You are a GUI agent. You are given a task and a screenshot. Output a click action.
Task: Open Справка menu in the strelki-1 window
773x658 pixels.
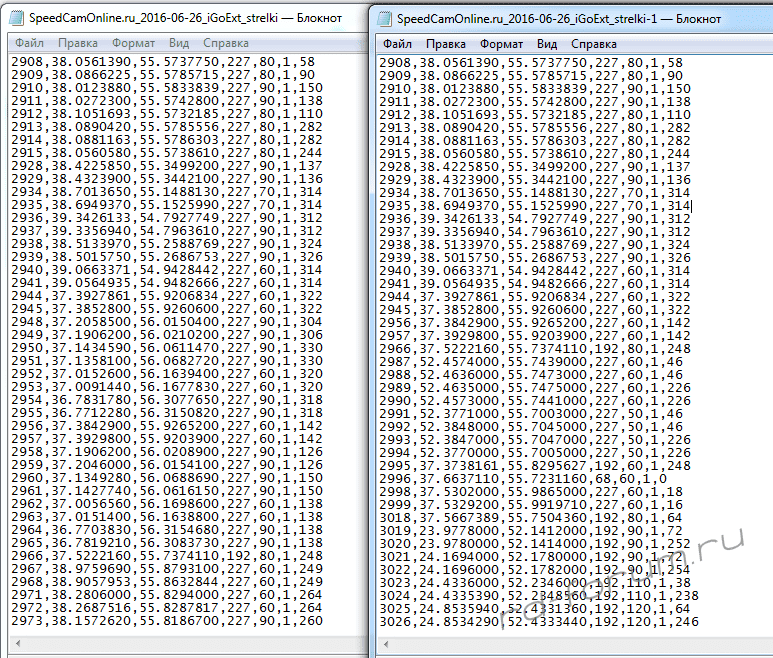coord(594,44)
